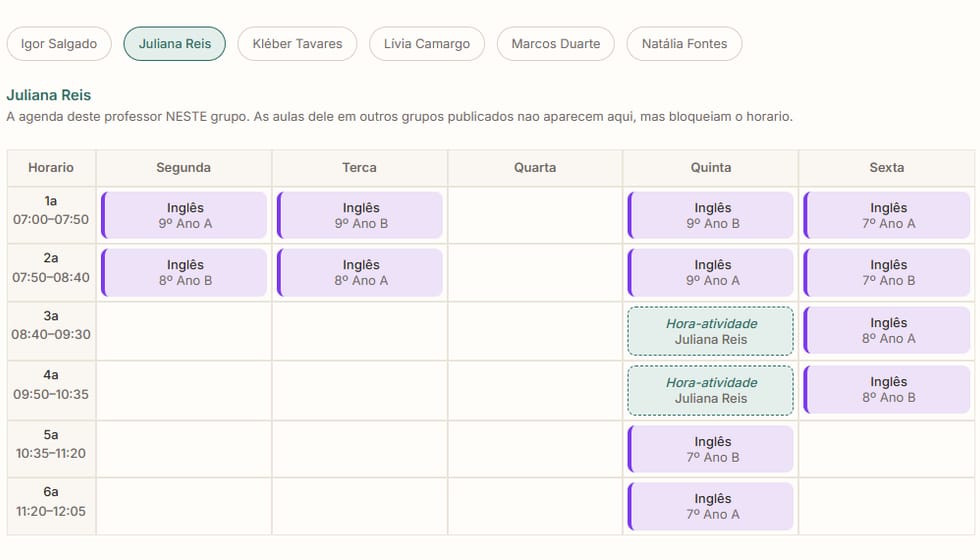This screenshot has height=560, width=980.
Task: Select teacher Igor Salgado
Action: click(59, 44)
